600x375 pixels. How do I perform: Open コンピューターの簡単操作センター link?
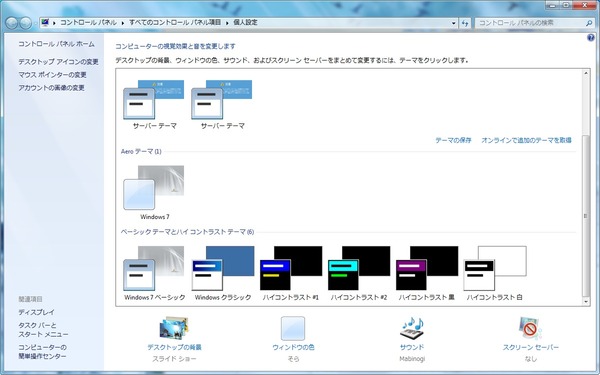point(42,352)
